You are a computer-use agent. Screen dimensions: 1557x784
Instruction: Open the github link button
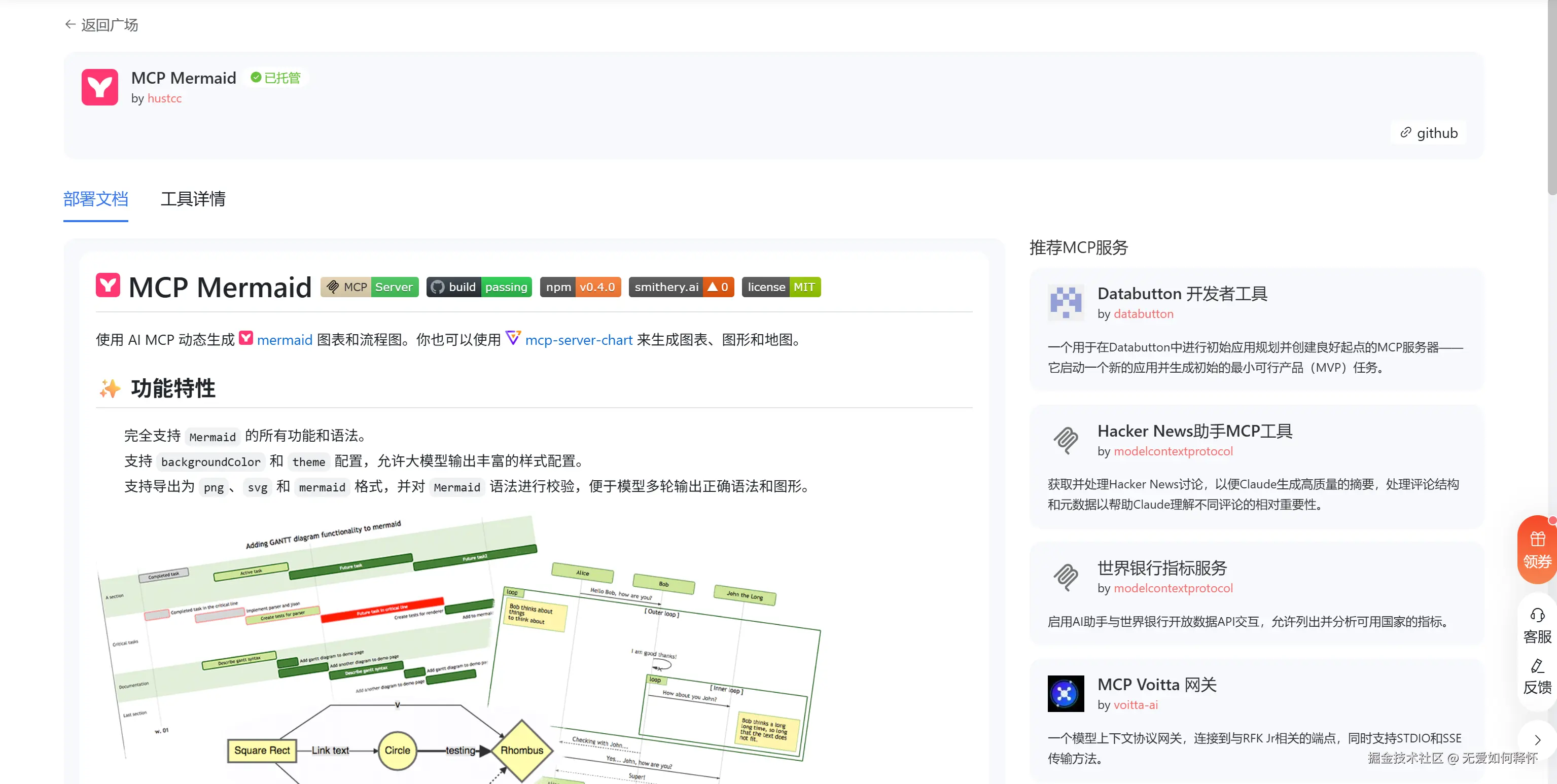coord(1429,133)
